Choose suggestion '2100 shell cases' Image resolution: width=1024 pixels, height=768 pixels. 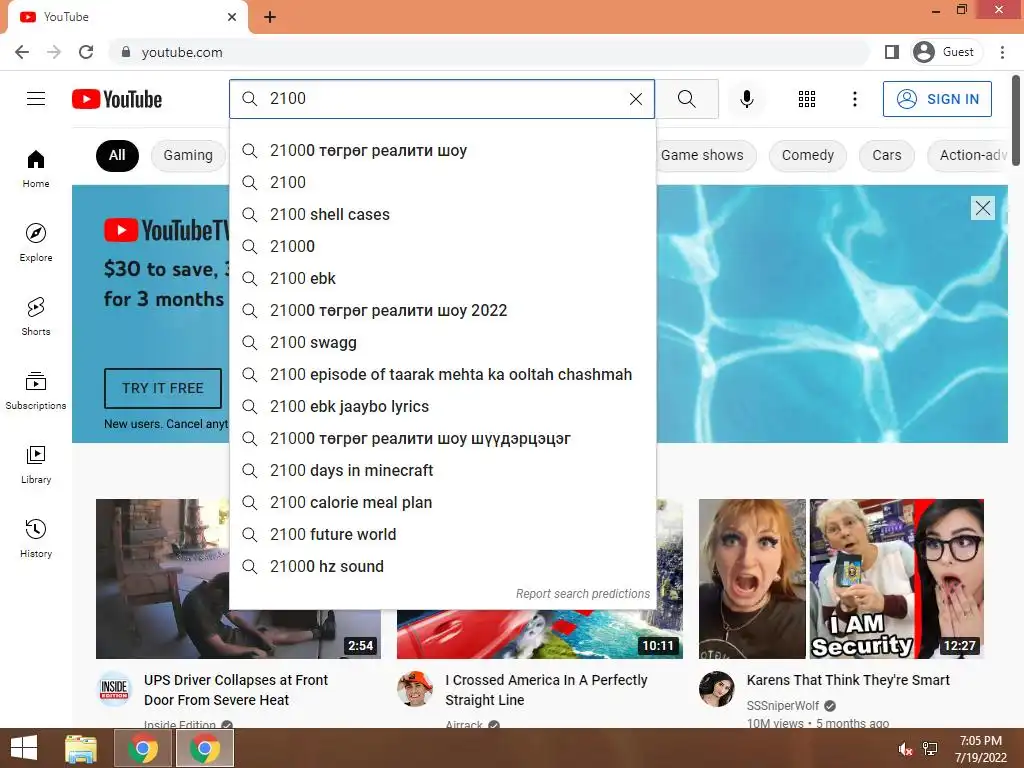442,214
